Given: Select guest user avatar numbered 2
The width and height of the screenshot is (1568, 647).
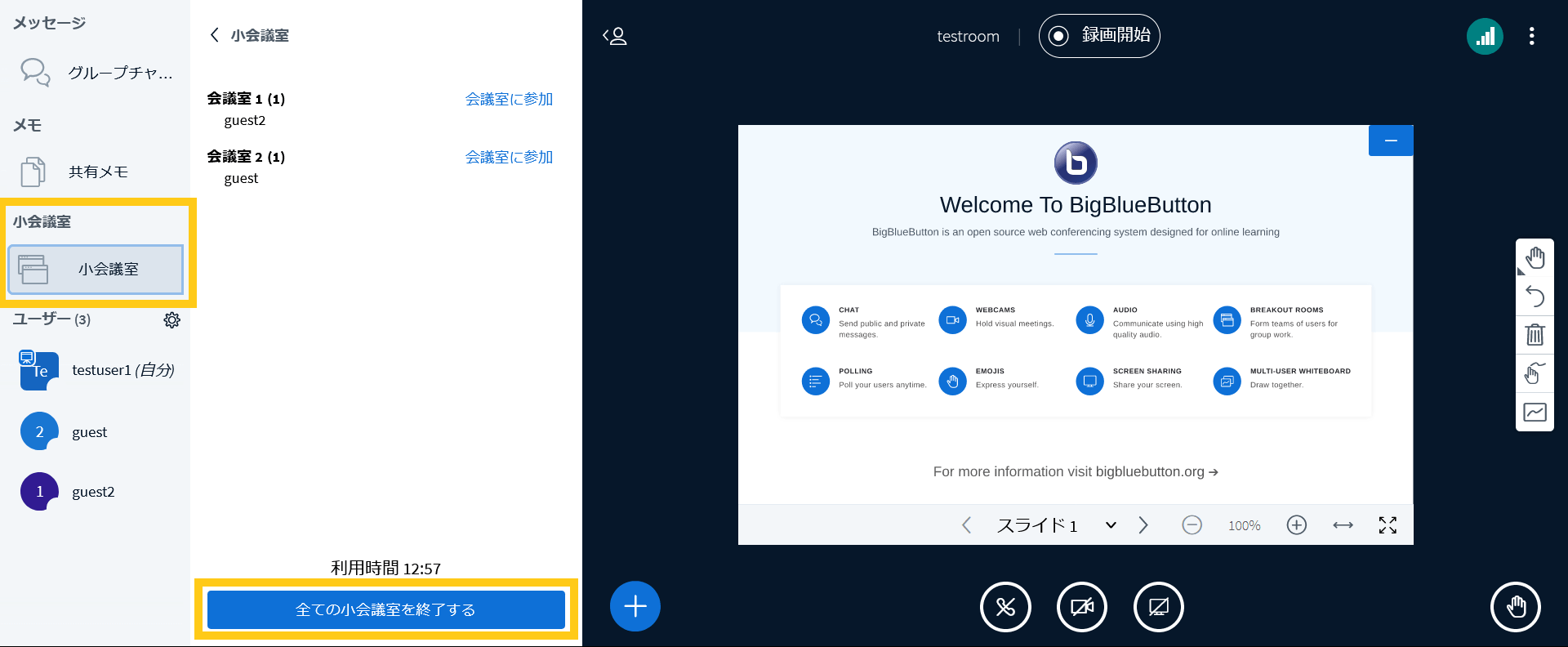Looking at the screenshot, I should pyautogui.click(x=39, y=431).
